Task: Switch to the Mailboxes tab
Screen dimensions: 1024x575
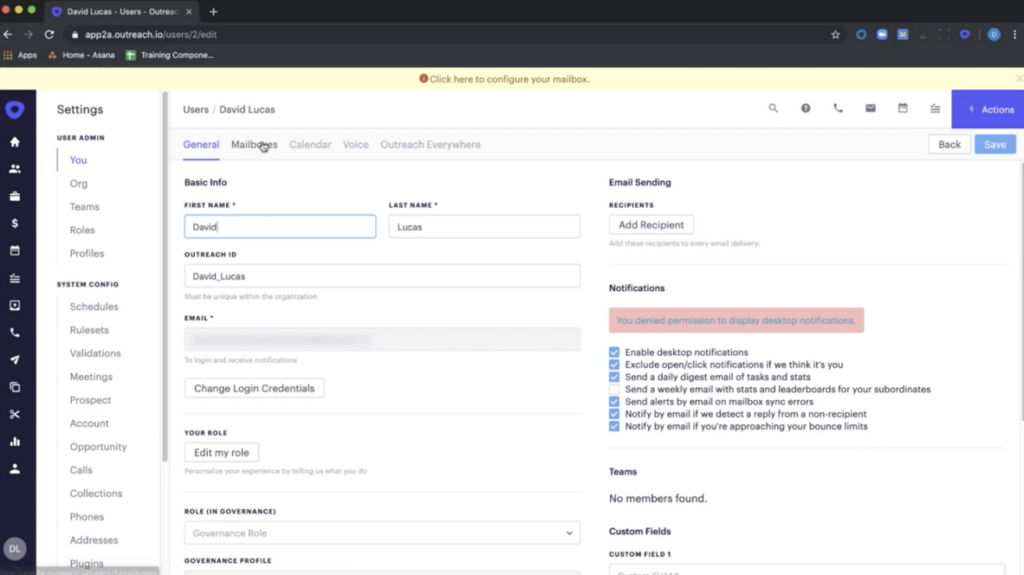Action: tap(254, 144)
